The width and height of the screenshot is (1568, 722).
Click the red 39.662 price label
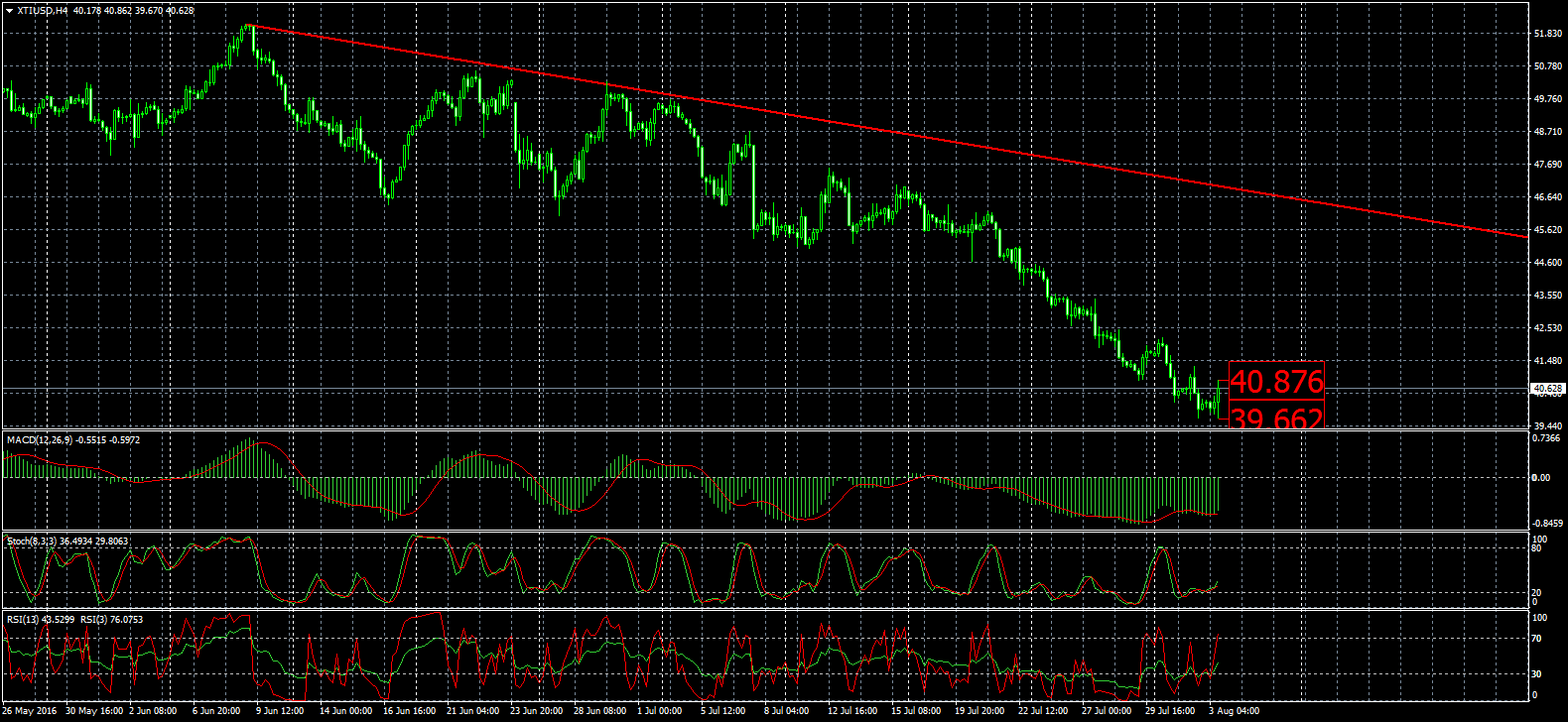[1276, 419]
